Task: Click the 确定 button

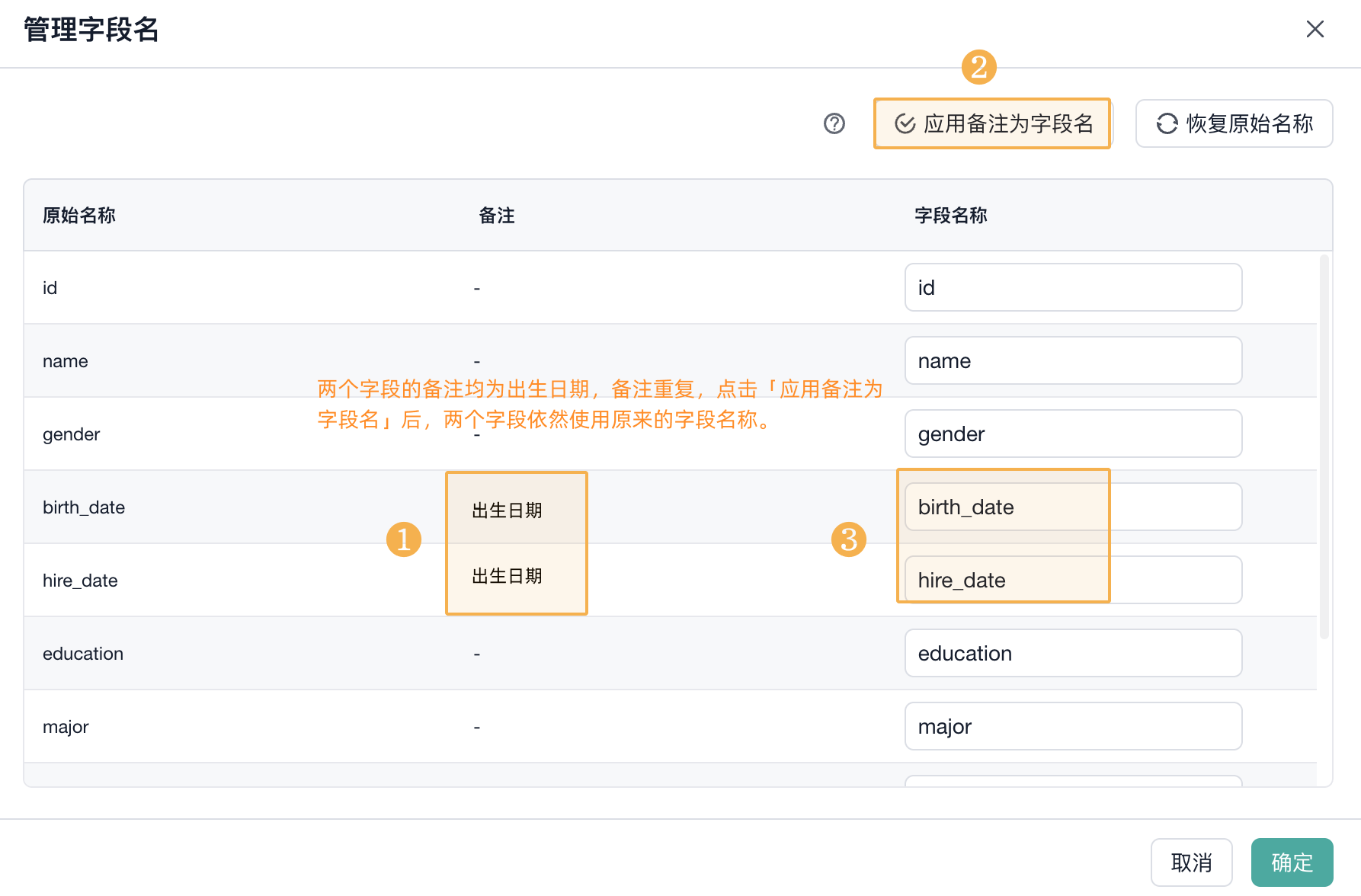Action: tap(1292, 862)
